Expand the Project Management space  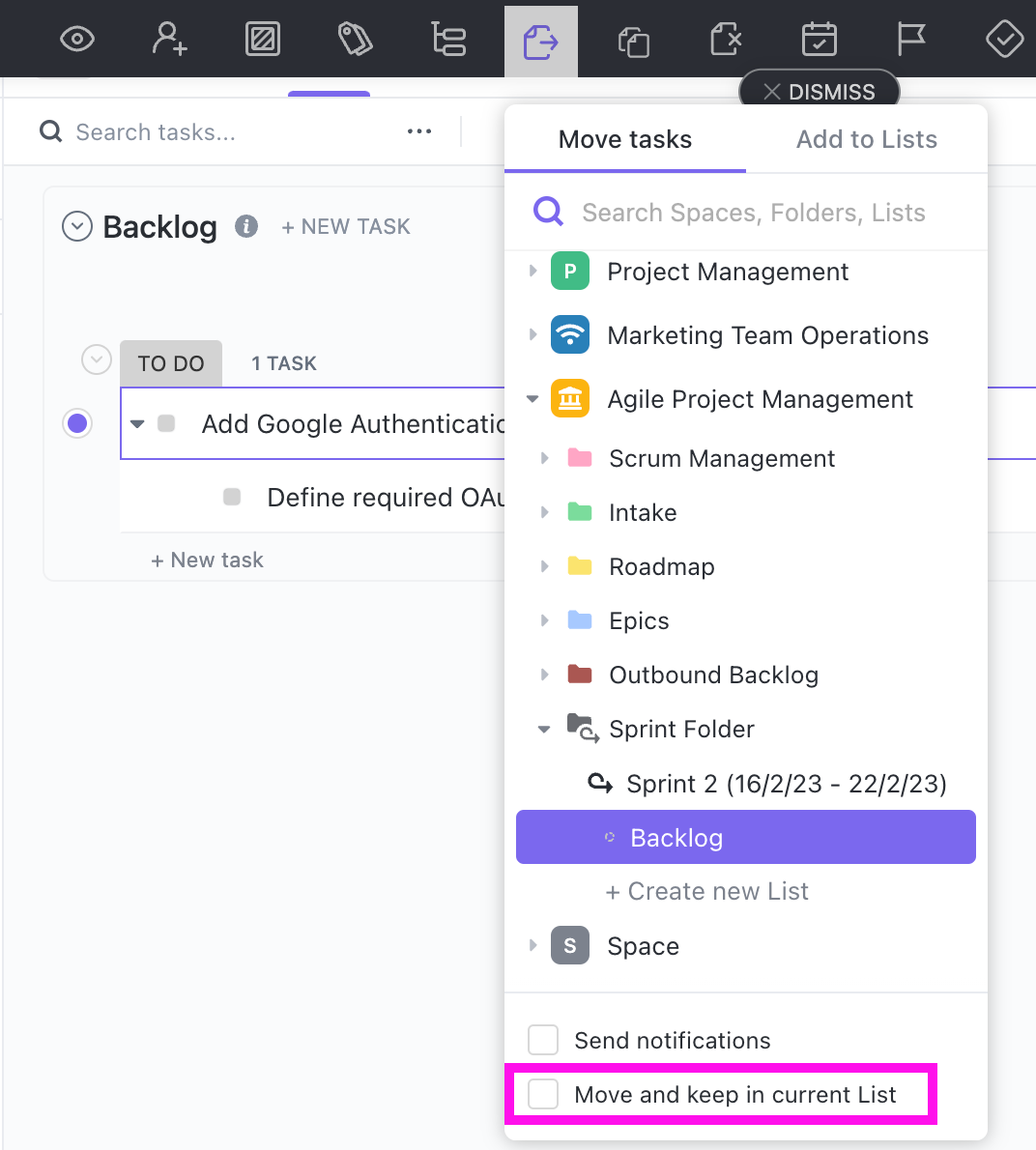click(532, 272)
